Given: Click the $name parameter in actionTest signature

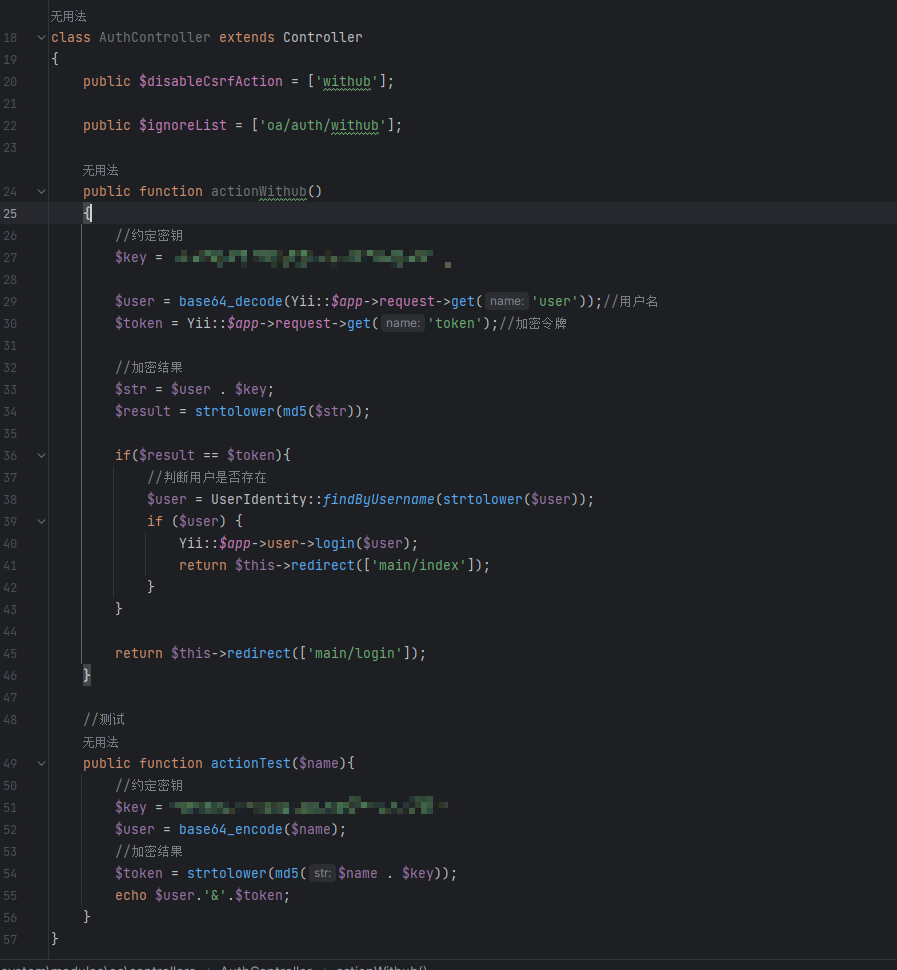Looking at the screenshot, I should click(x=319, y=763).
